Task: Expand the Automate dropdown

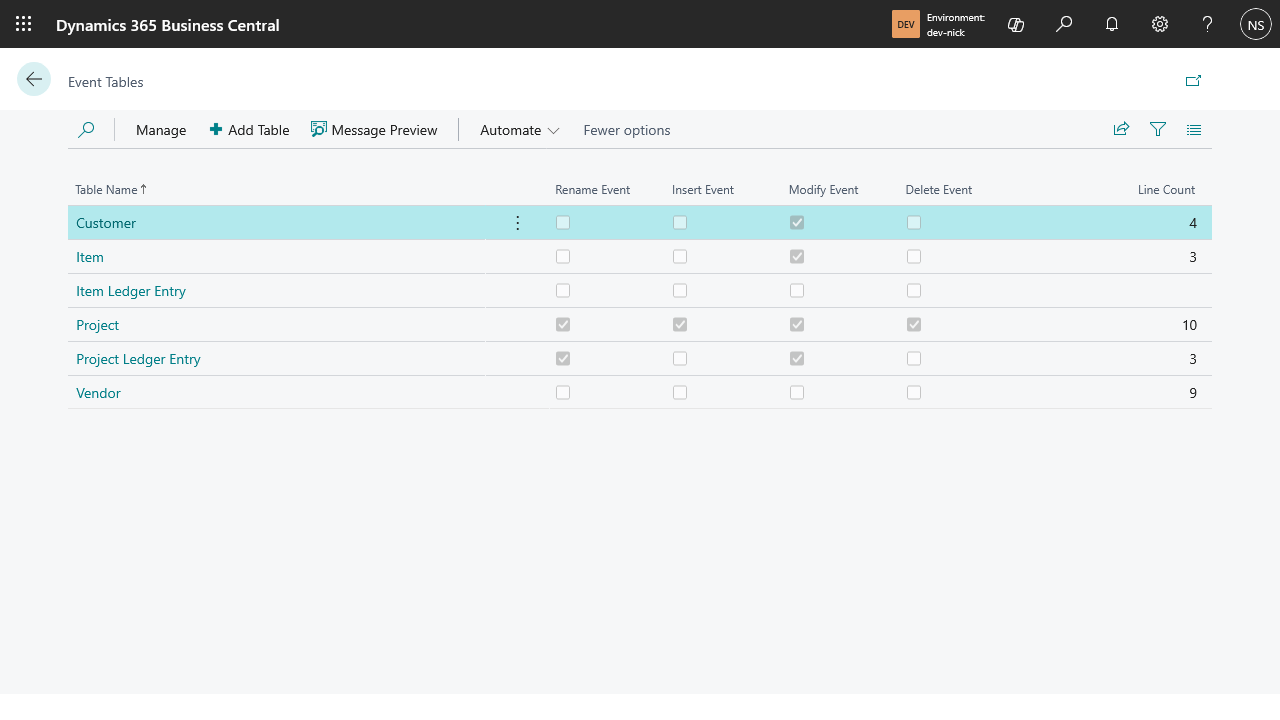Action: tap(520, 130)
